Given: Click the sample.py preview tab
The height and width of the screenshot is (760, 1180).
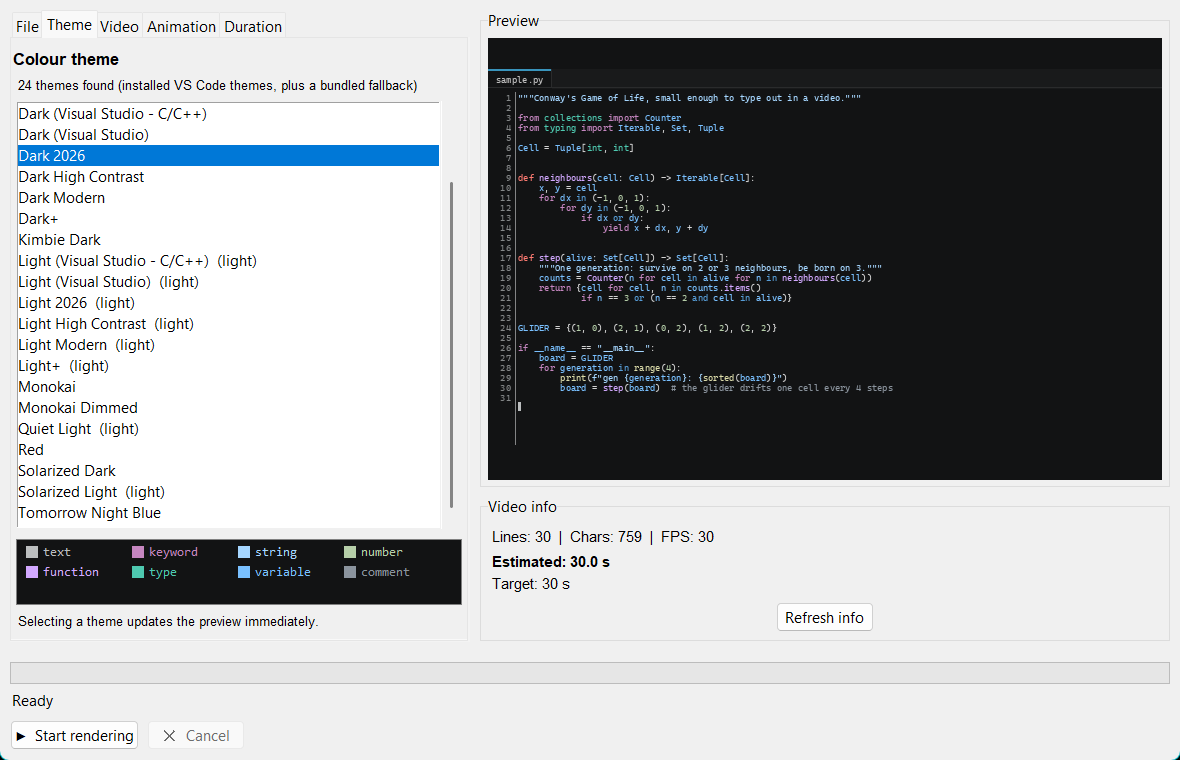Looking at the screenshot, I should pos(519,79).
